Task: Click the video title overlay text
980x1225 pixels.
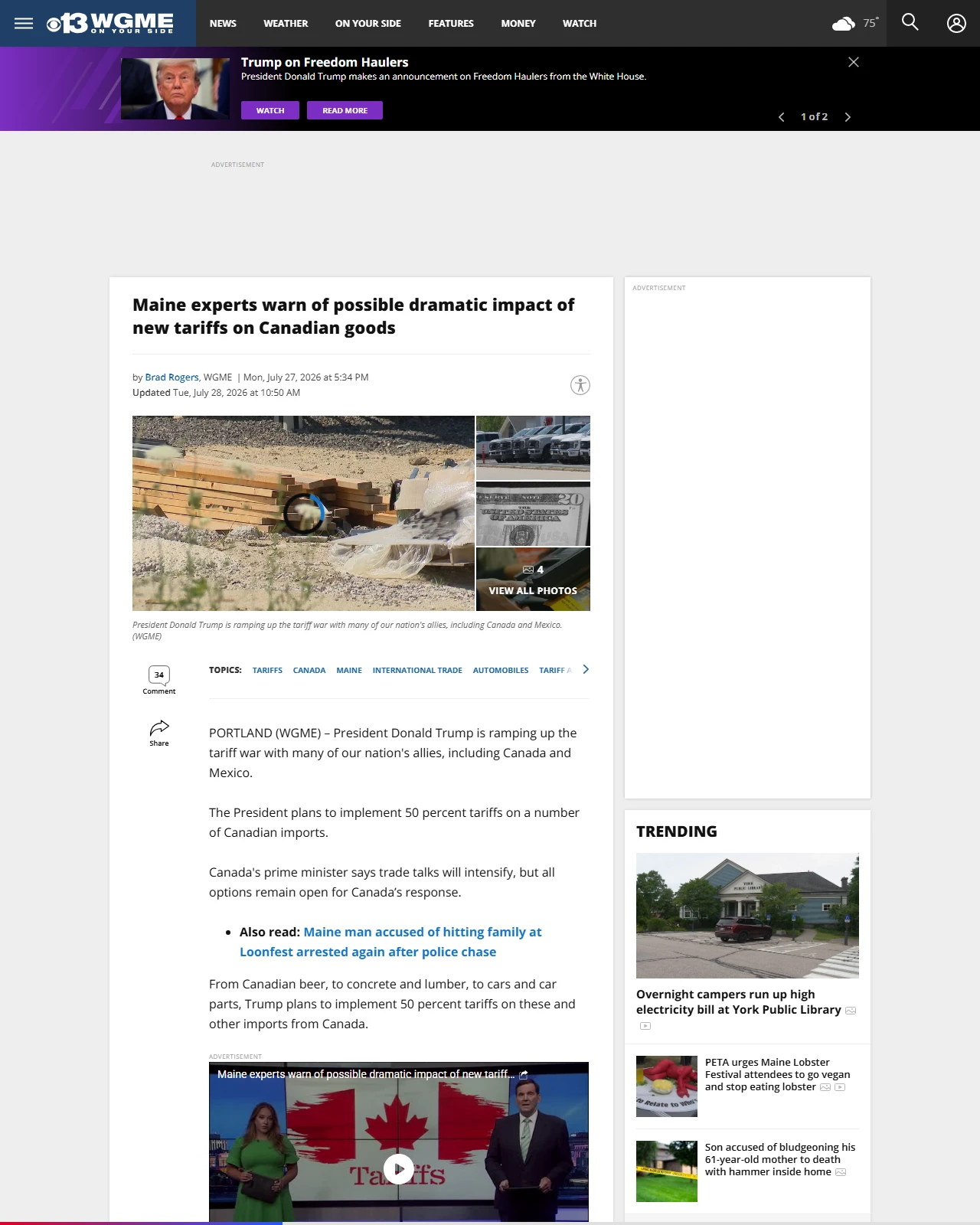Action: [365, 1074]
